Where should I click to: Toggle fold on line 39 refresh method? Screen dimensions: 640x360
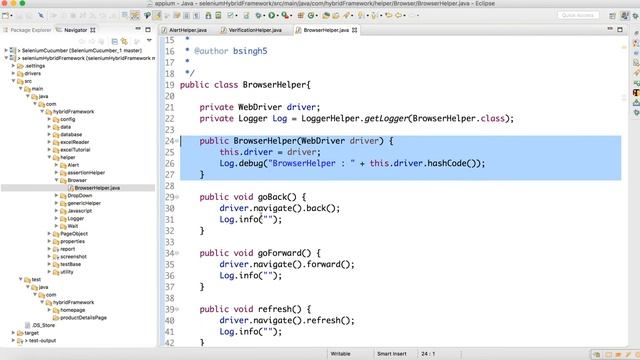click(177, 309)
